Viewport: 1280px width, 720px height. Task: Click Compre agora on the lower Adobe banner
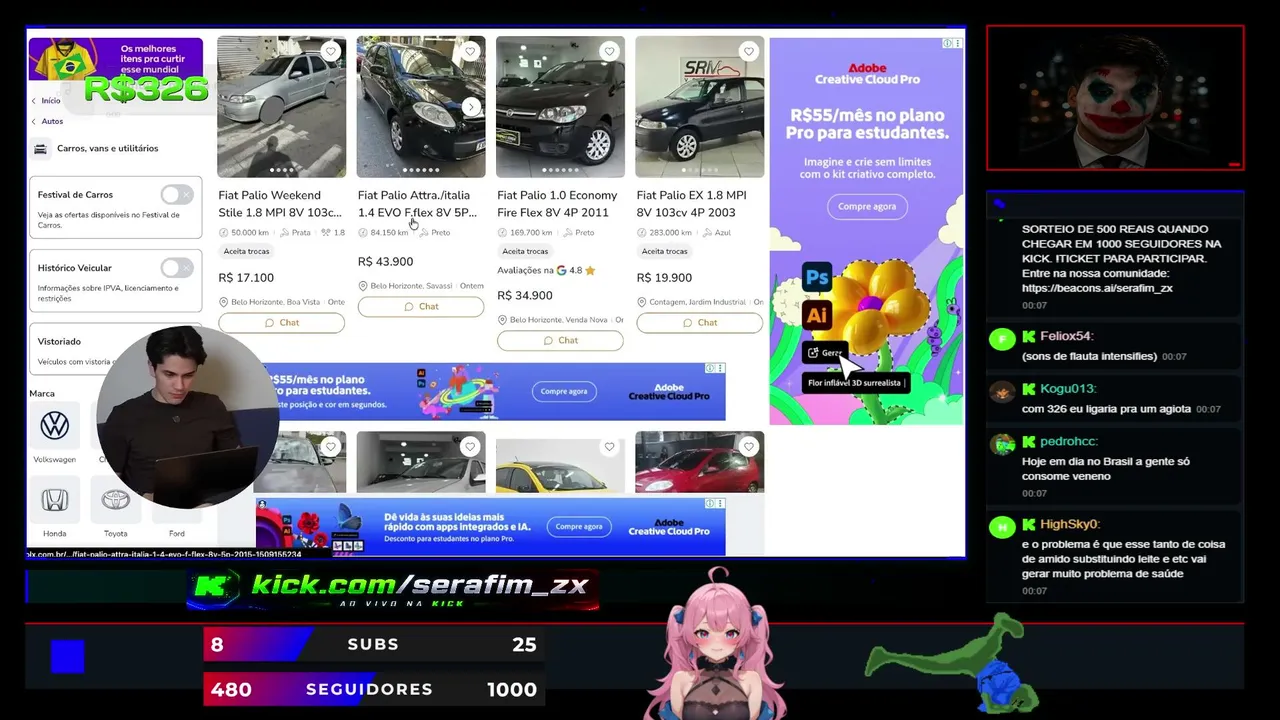pyautogui.click(x=579, y=527)
